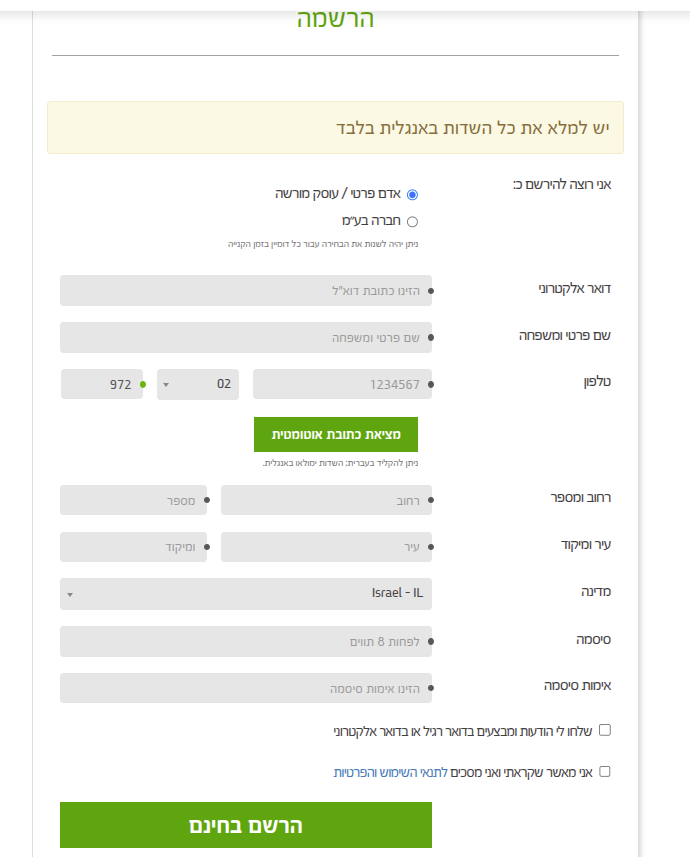This screenshot has width=690, height=857.
Task: Click the dropdown arrow in the מדינה field
Action: (x=70, y=595)
